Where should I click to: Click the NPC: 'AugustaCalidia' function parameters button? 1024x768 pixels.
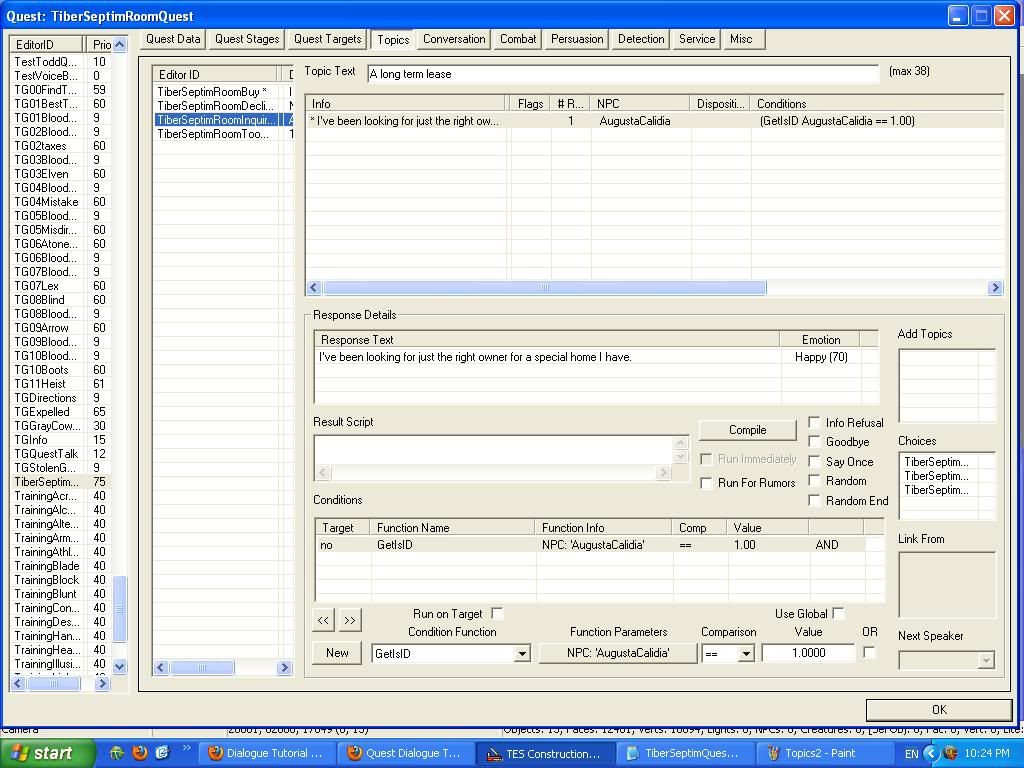(x=618, y=653)
